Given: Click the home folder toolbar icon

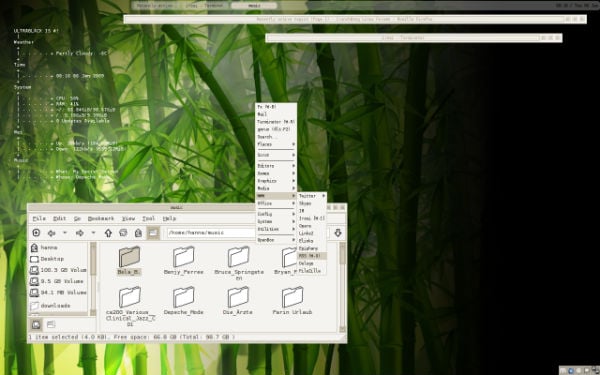Looking at the screenshot, I should pos(138,233).
